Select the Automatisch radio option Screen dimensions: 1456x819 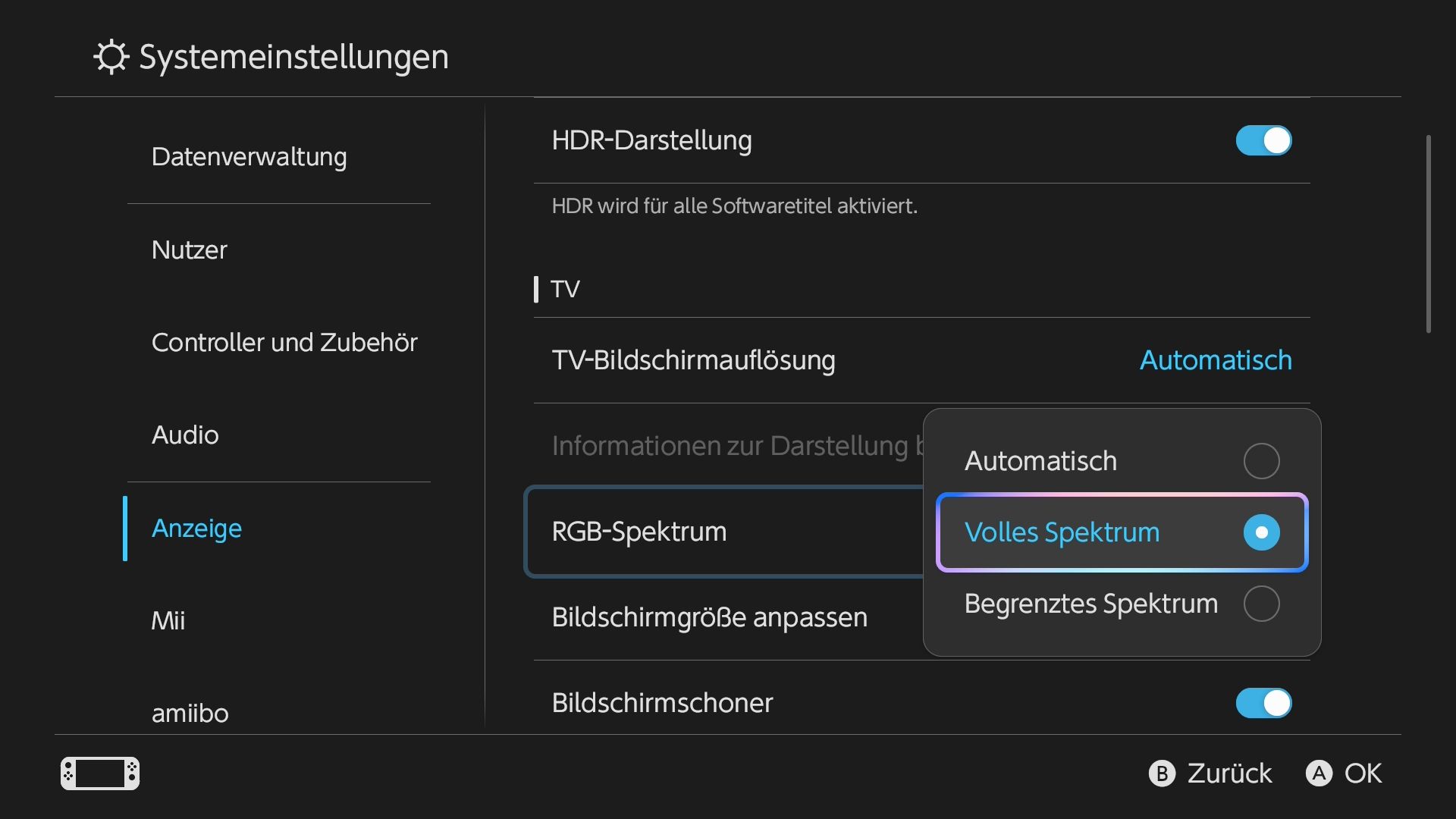click(x=1122, y=461)
